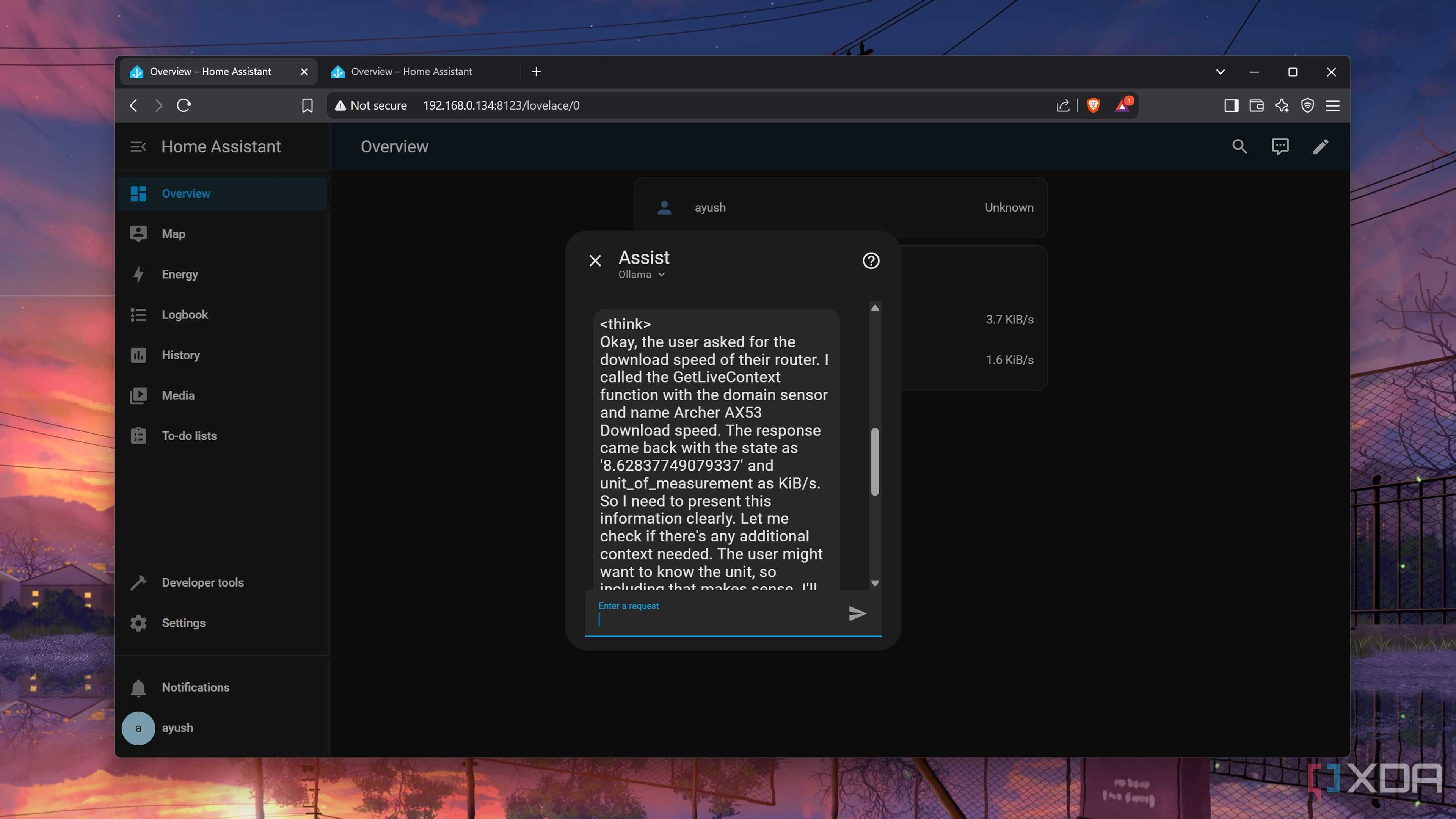Open the Energy panel

point(222,274)
